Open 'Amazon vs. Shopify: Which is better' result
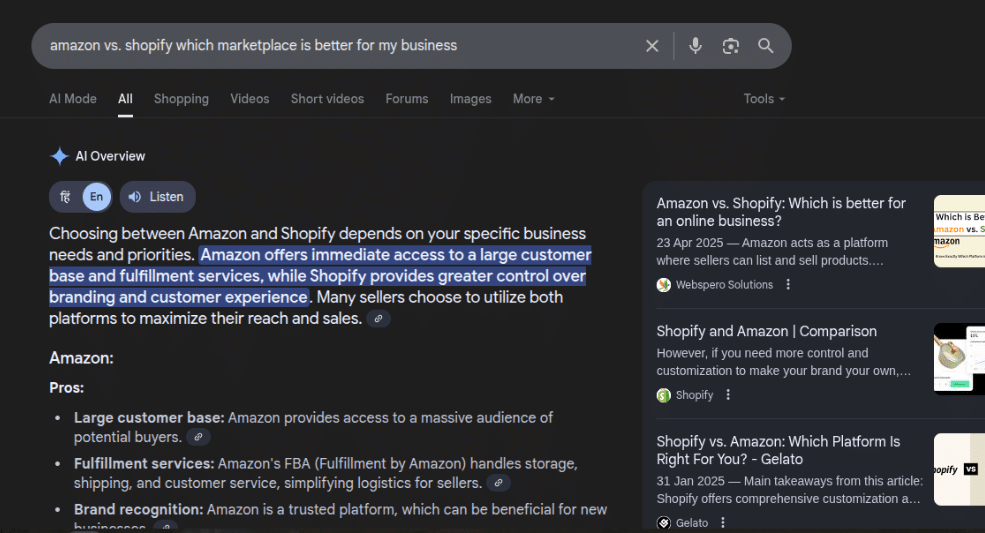The width and height of the screenshot is (985, 533). [x=781, y=212]
